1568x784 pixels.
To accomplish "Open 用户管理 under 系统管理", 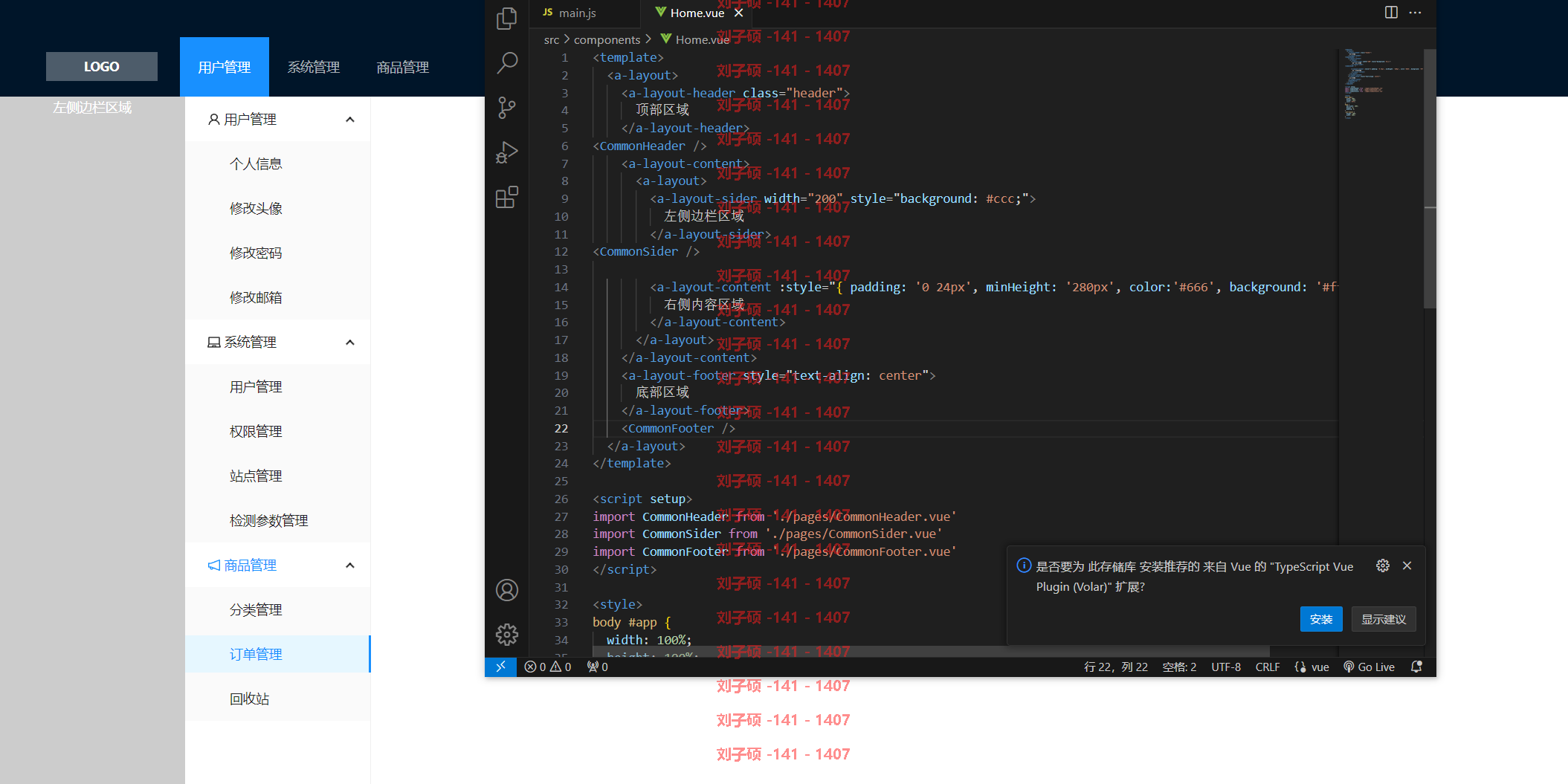I will click(278, 386).
